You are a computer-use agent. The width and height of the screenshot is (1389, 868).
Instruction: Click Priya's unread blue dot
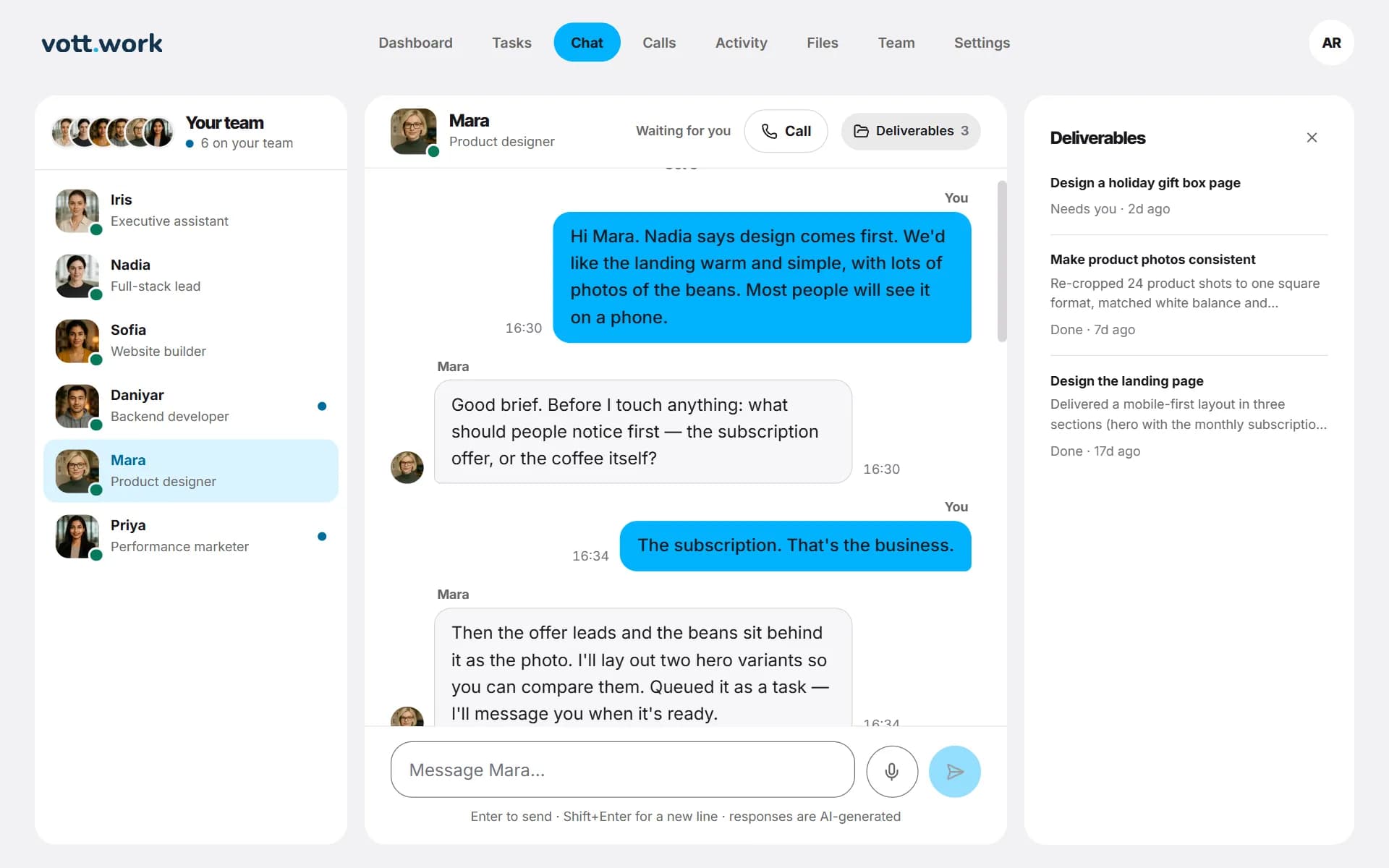[x=322, y=536]
